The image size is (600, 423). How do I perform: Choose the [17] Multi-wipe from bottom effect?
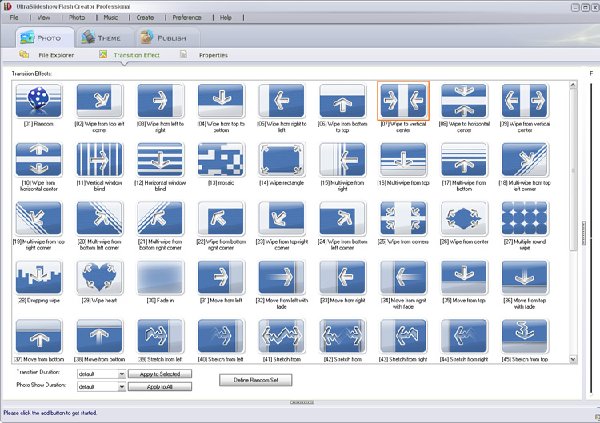[464, 160]
